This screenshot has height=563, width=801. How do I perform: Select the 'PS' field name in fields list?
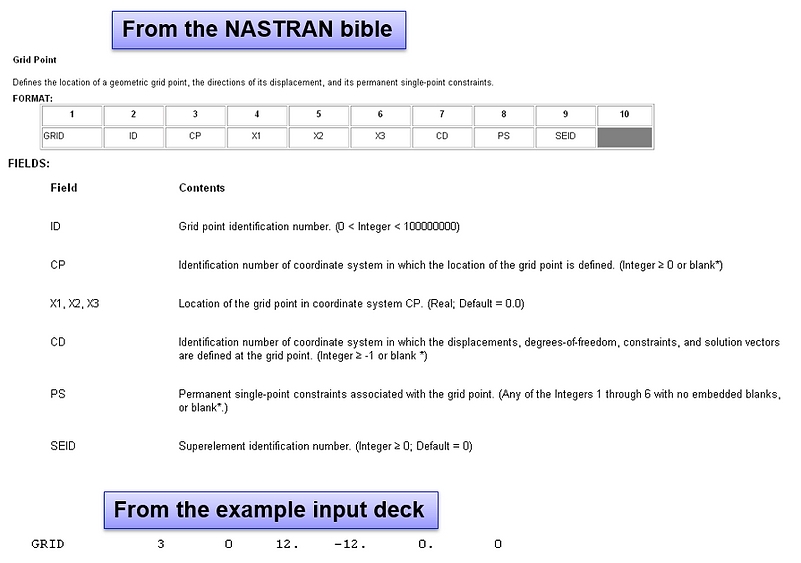point(58,394)
